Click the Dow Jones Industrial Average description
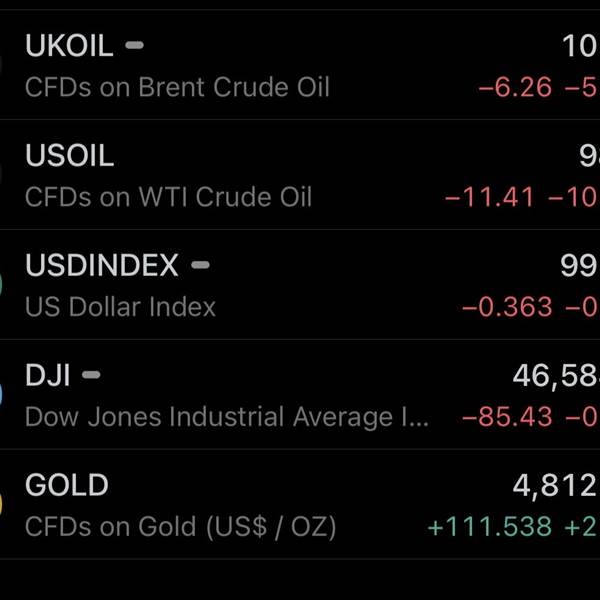 point(226,417)
